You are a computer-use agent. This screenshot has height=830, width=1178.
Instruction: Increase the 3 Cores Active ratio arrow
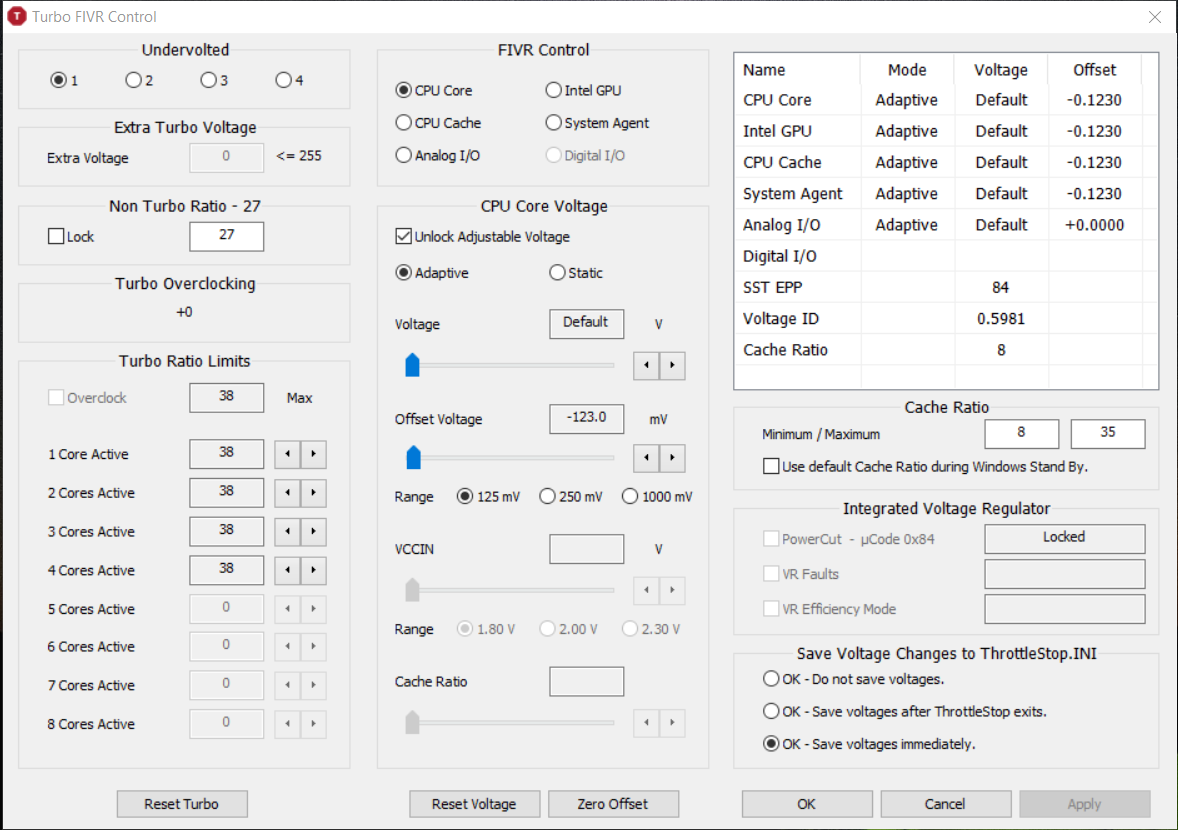[x=313, y=531]
